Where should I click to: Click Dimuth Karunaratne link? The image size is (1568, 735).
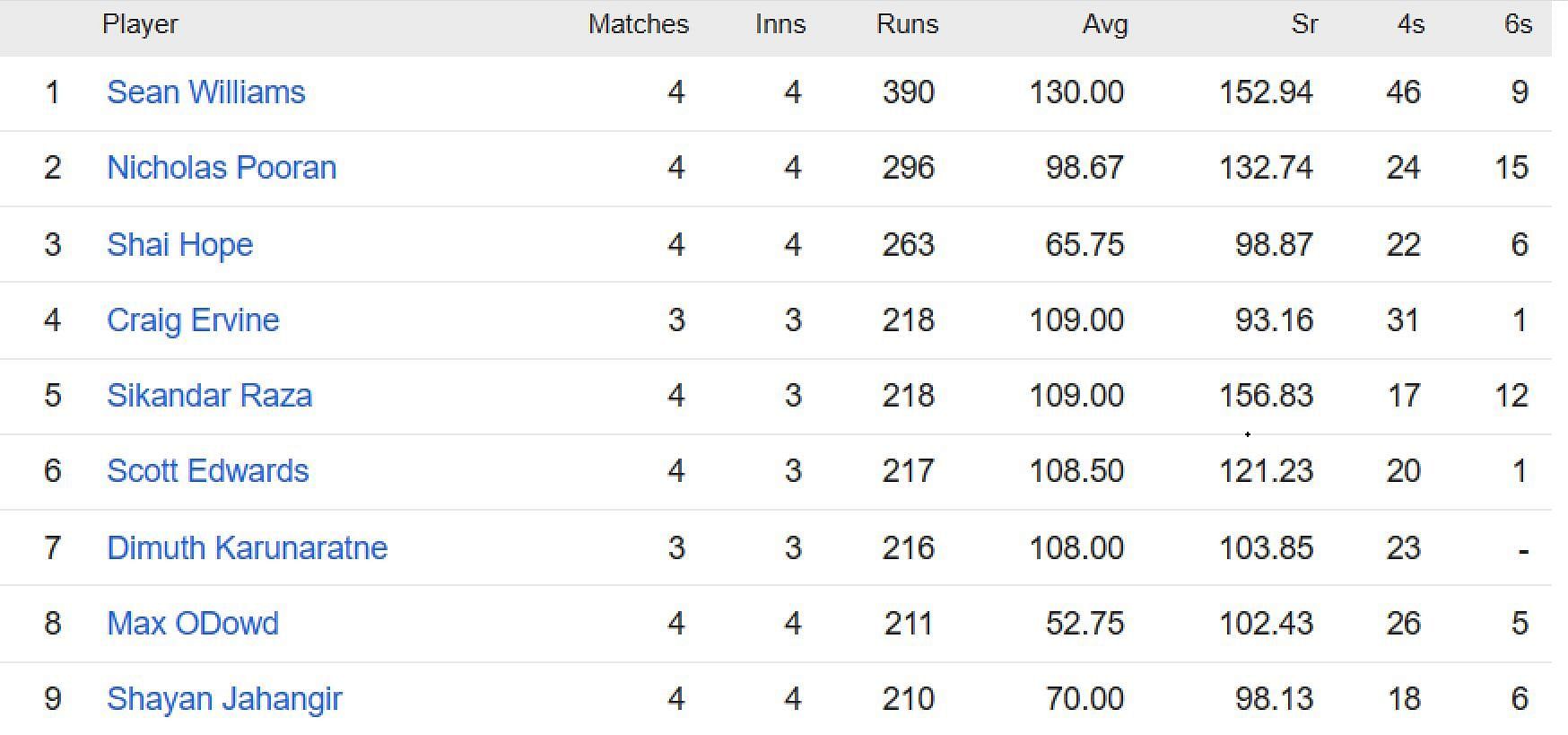(x=247, y=548)
